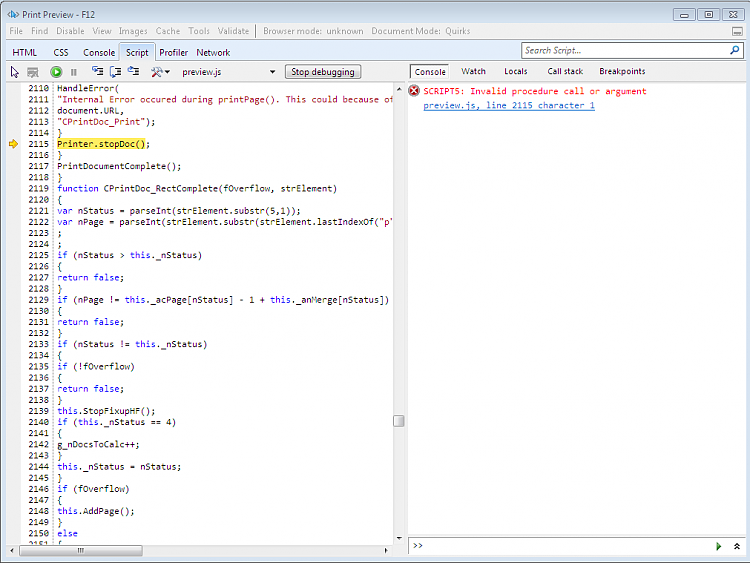Open Browser mode: unknown menu

pos(313,31)
